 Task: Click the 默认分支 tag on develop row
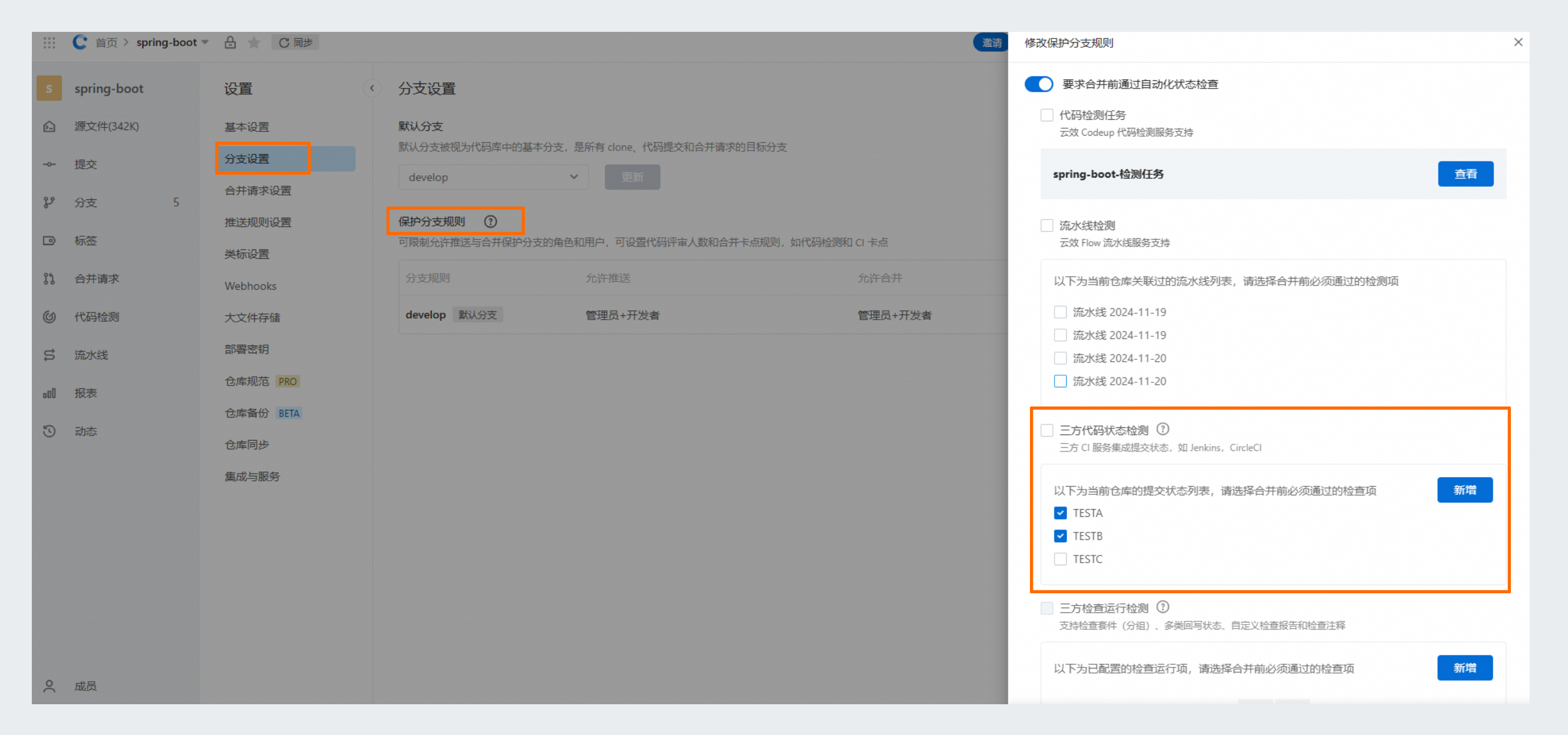(x=477, y=315)
